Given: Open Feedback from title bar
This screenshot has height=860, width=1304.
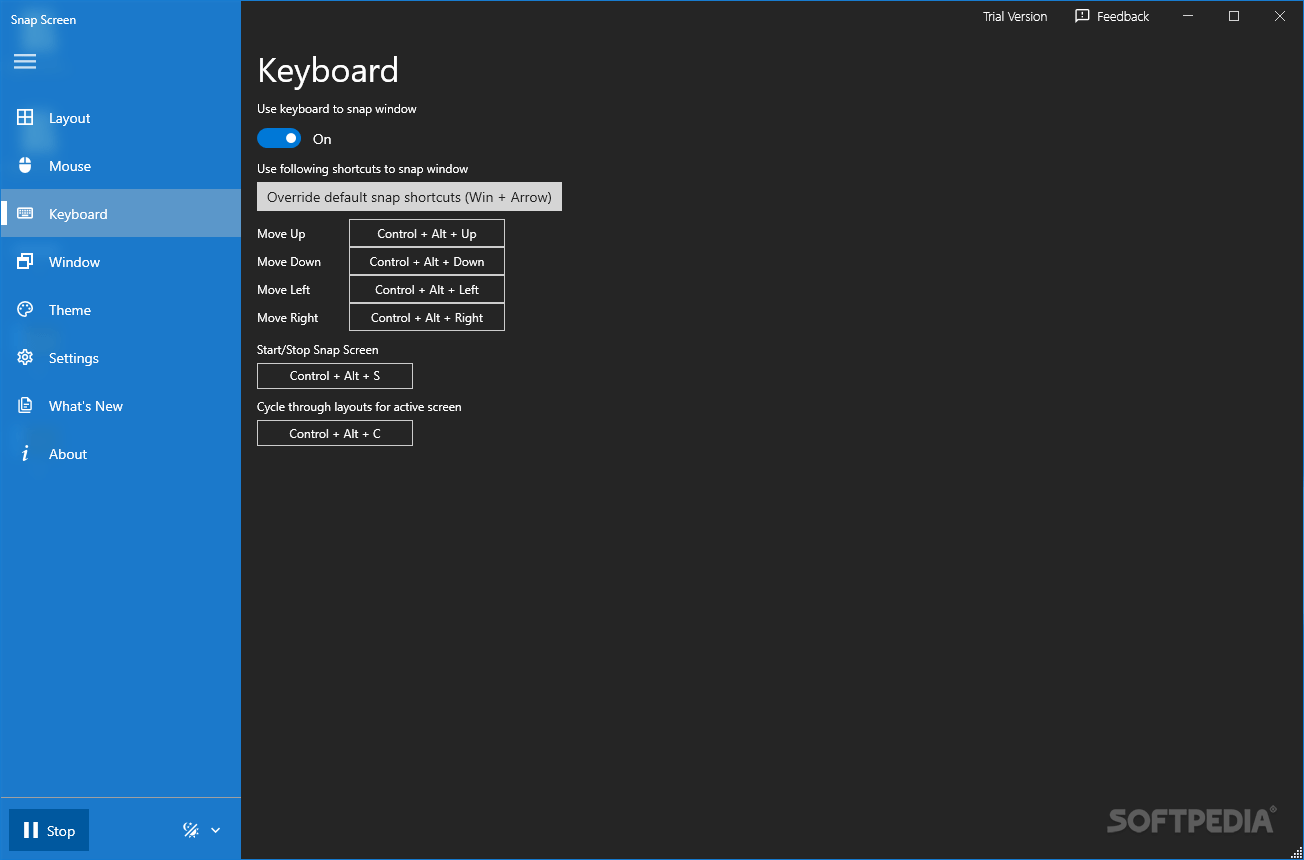Looking at the screenshot, I should [1112, 16].
